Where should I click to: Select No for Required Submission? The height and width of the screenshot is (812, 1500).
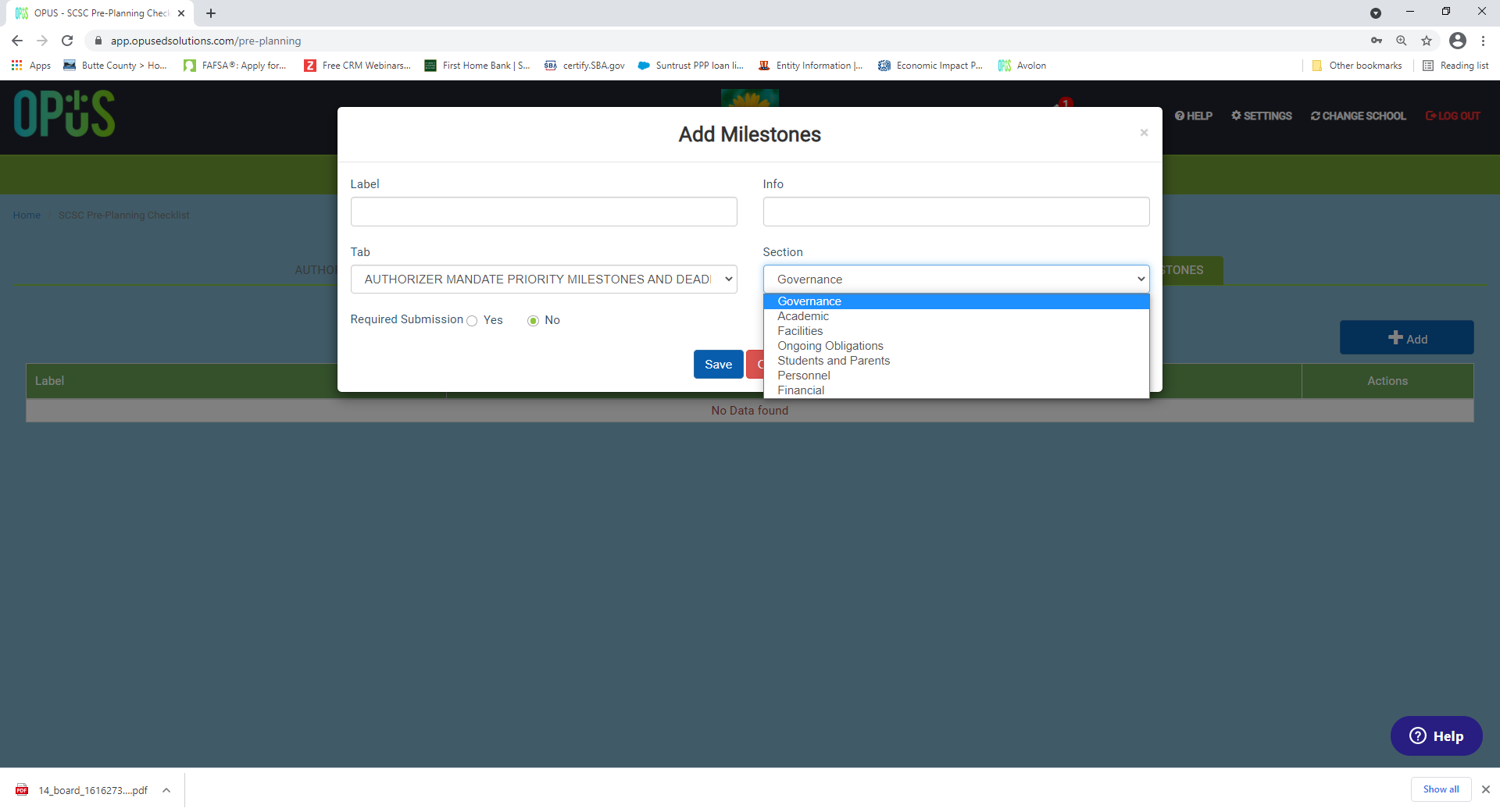(x=534, y=321)
